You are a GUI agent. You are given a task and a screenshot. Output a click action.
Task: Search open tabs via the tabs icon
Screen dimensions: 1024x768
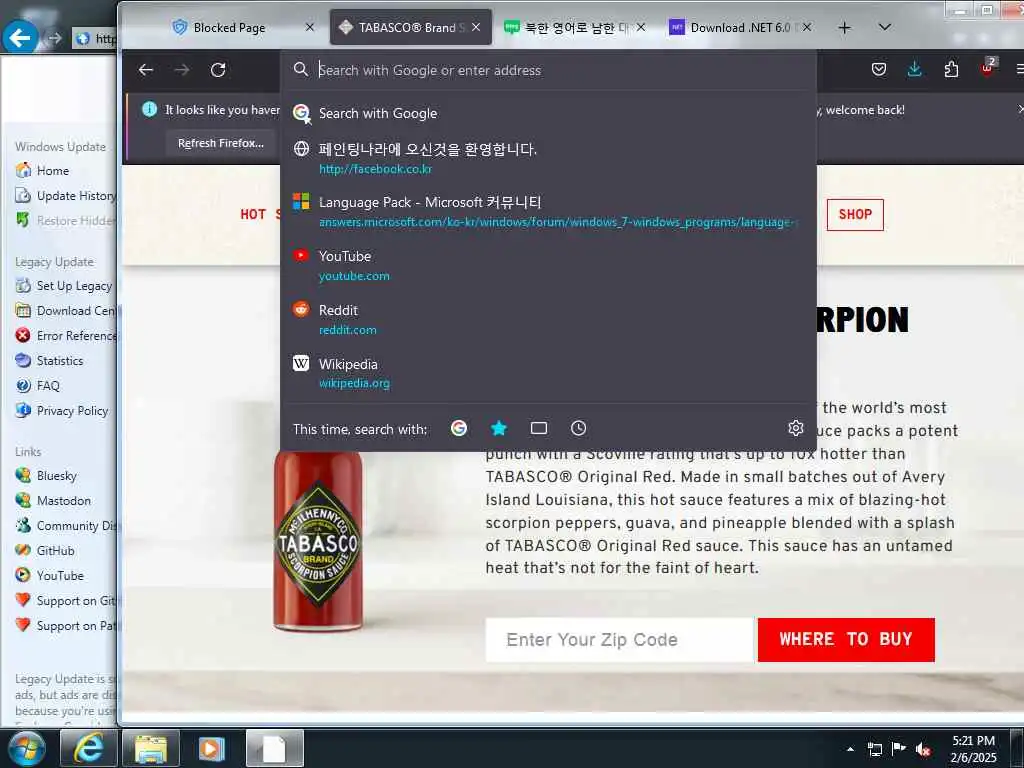click(539, 428)
